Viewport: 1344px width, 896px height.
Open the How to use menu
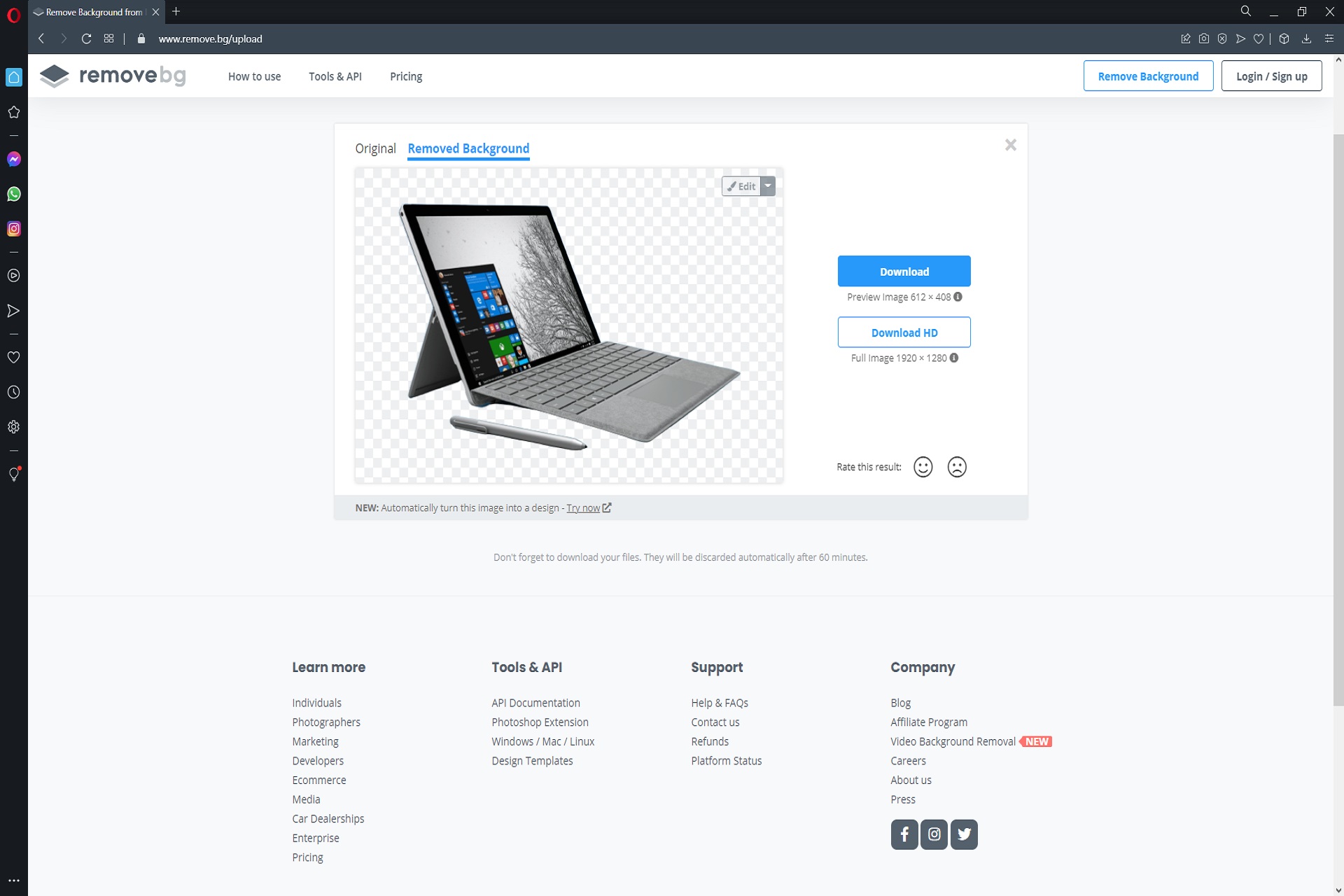click(x=254, y=76)
